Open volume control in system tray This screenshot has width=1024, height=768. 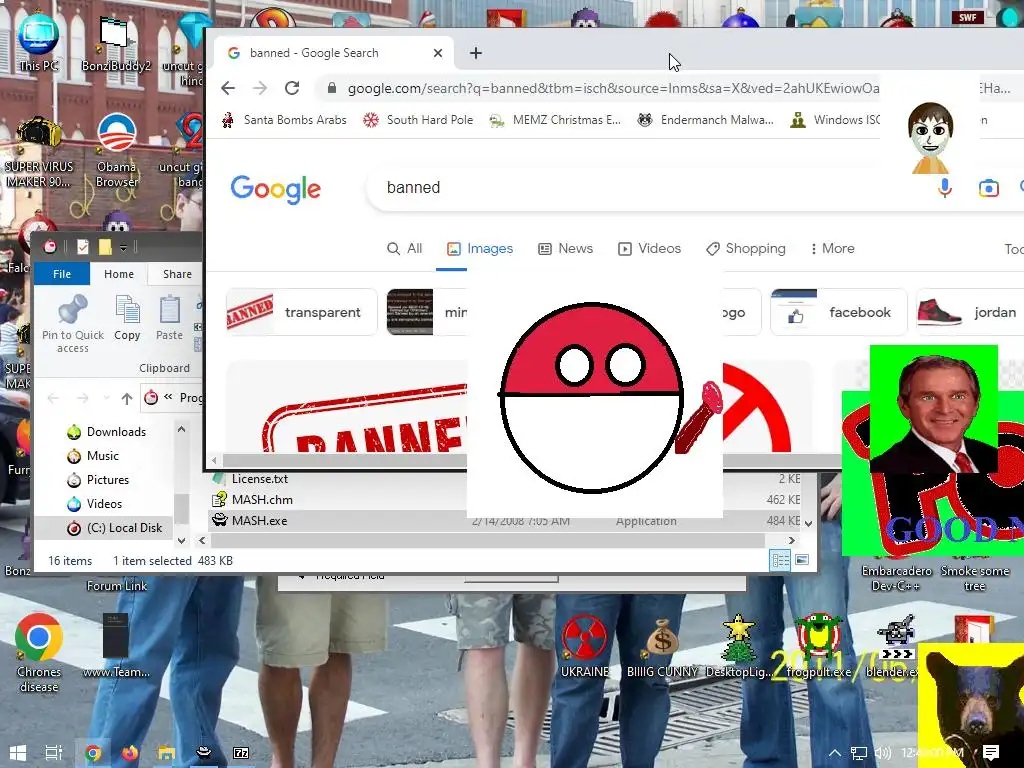(882, 753)
